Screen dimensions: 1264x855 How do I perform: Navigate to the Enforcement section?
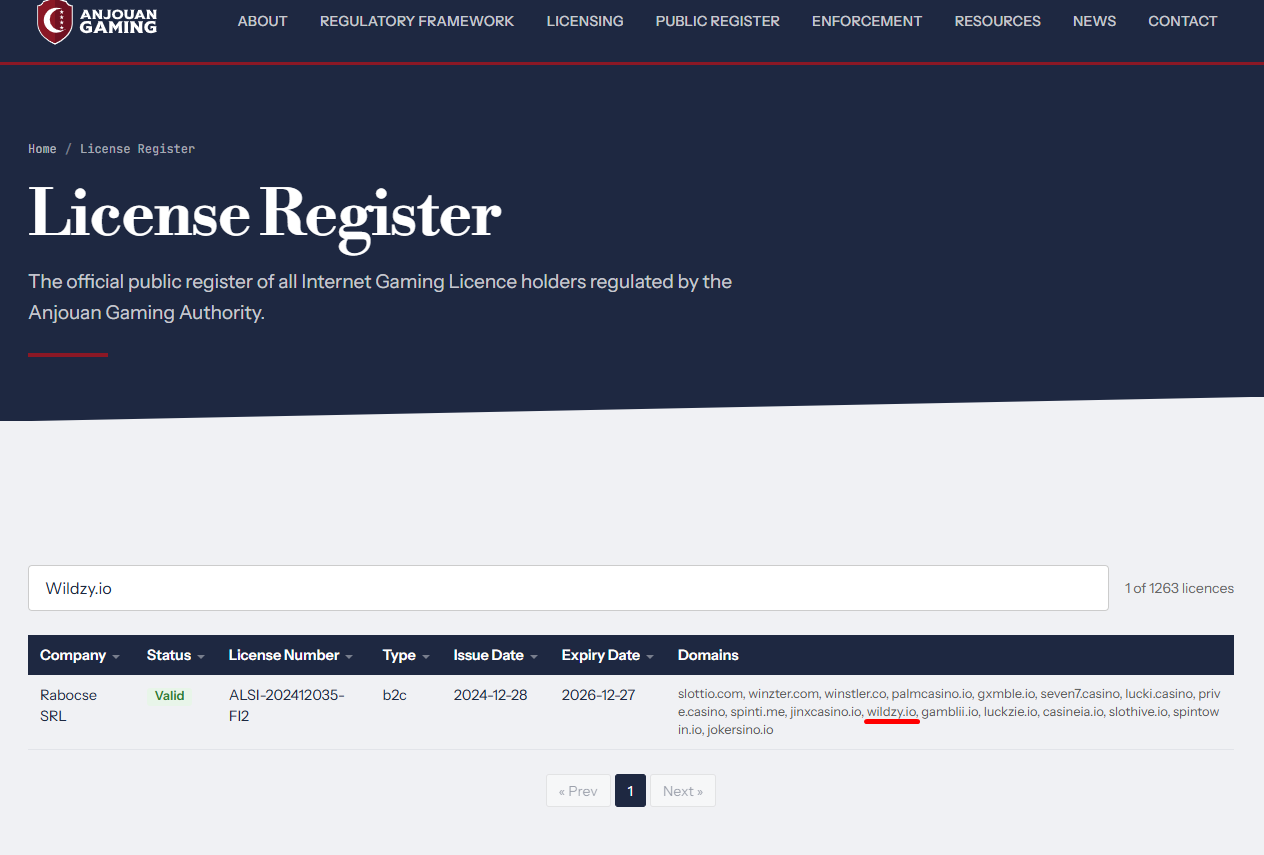pos(867,21)
